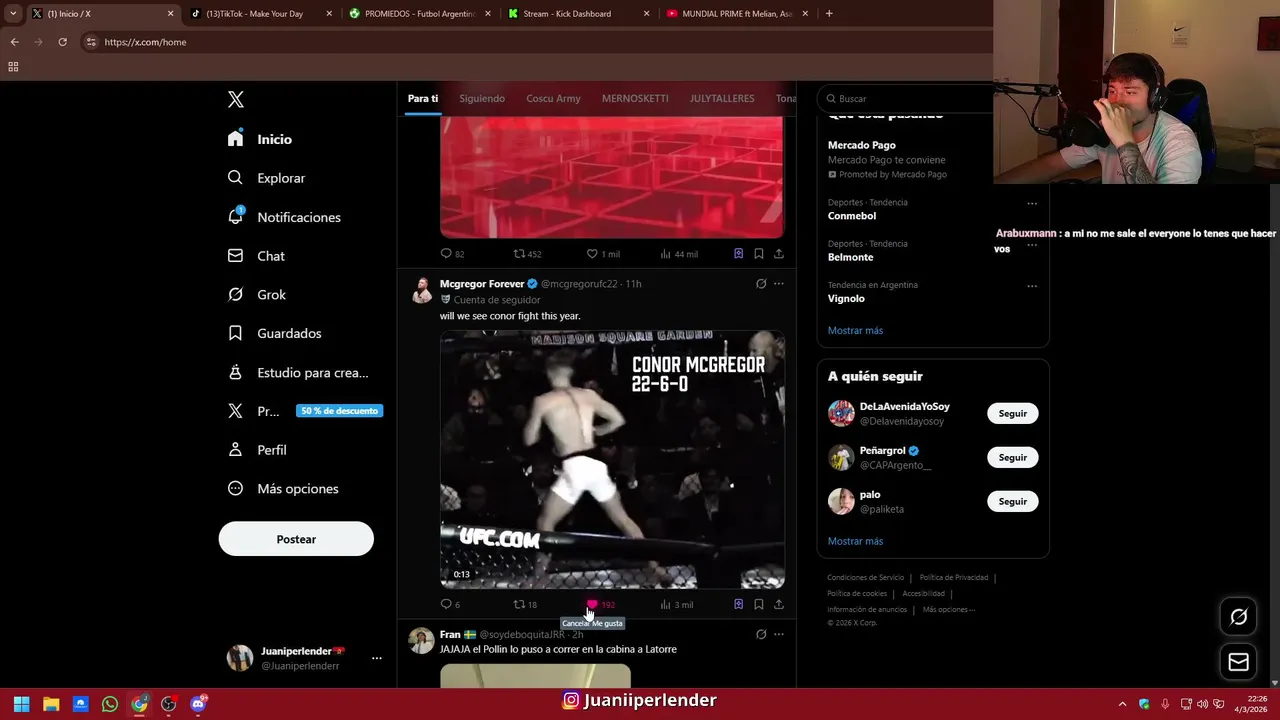This screenshot has width=1280, height=720.
Task: Open File Explorer from taskbar
Action: (x=51, y=704)
